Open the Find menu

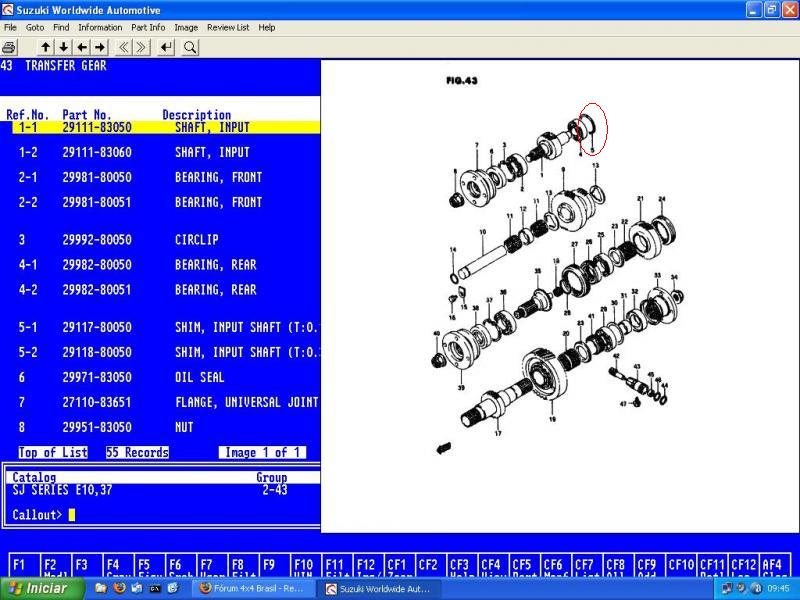click(x=61, y=28)
